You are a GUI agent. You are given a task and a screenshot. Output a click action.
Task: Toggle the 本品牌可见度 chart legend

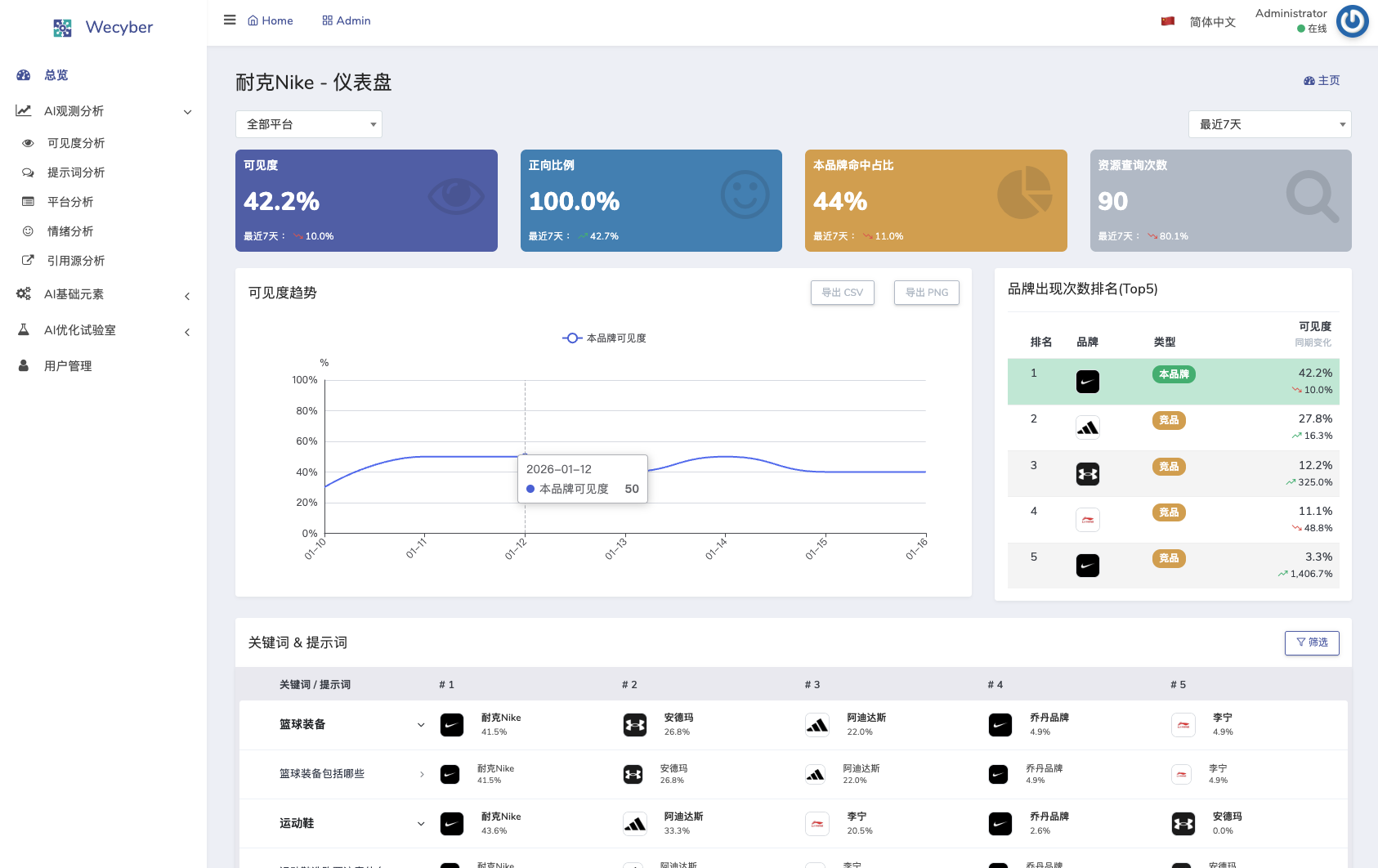coord(602,338)
